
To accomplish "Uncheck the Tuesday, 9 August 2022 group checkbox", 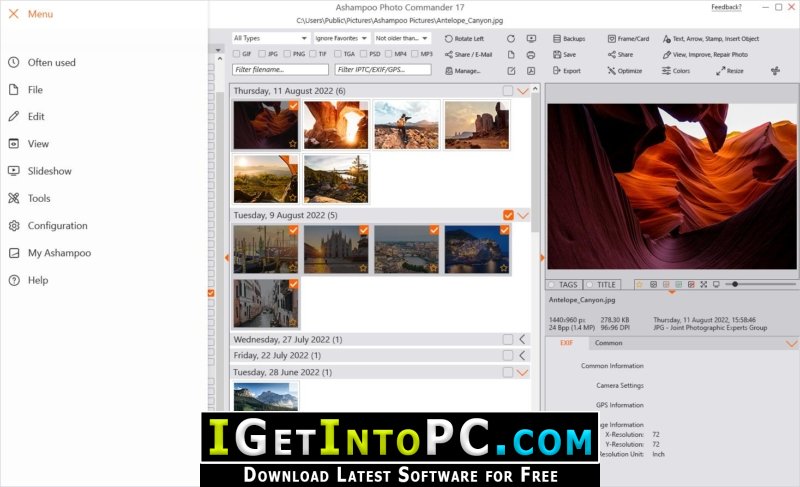I will pos(509,215).
